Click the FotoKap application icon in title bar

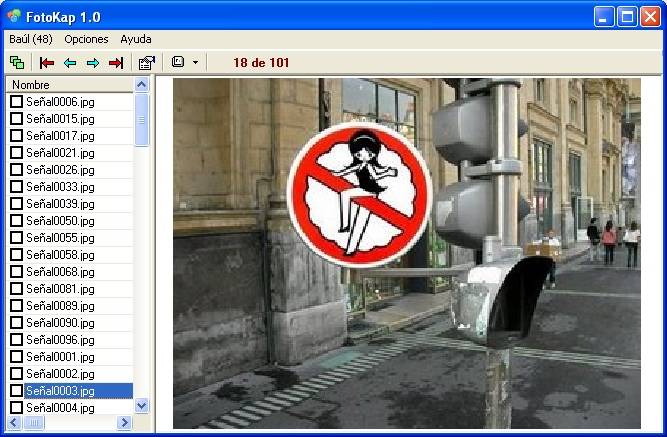click(14, 16)
